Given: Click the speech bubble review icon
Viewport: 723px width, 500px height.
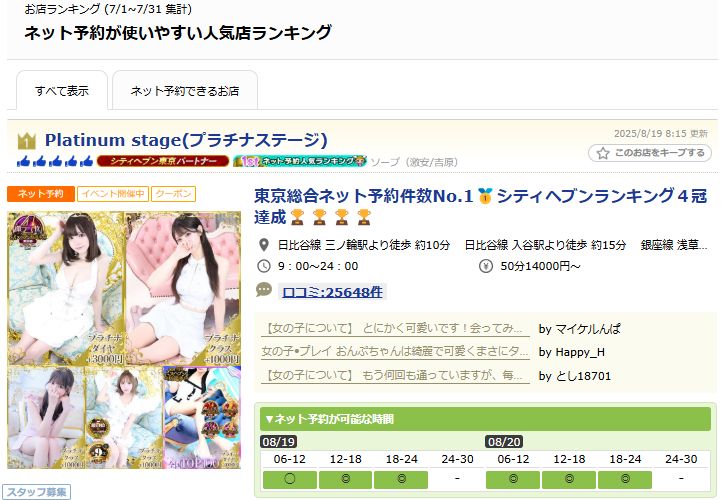Looking at the screenshot, I should pyautogui.click(x=263, y=290).
